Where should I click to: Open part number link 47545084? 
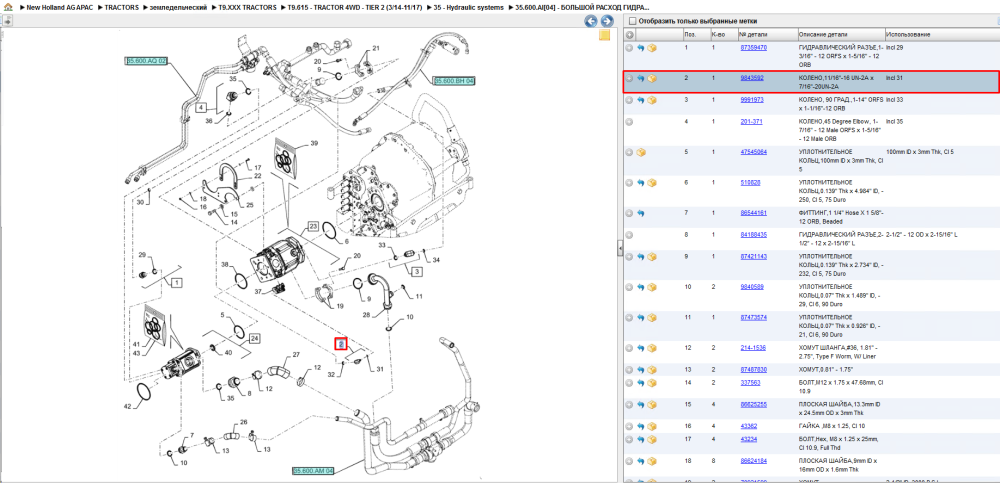[753, 152]
